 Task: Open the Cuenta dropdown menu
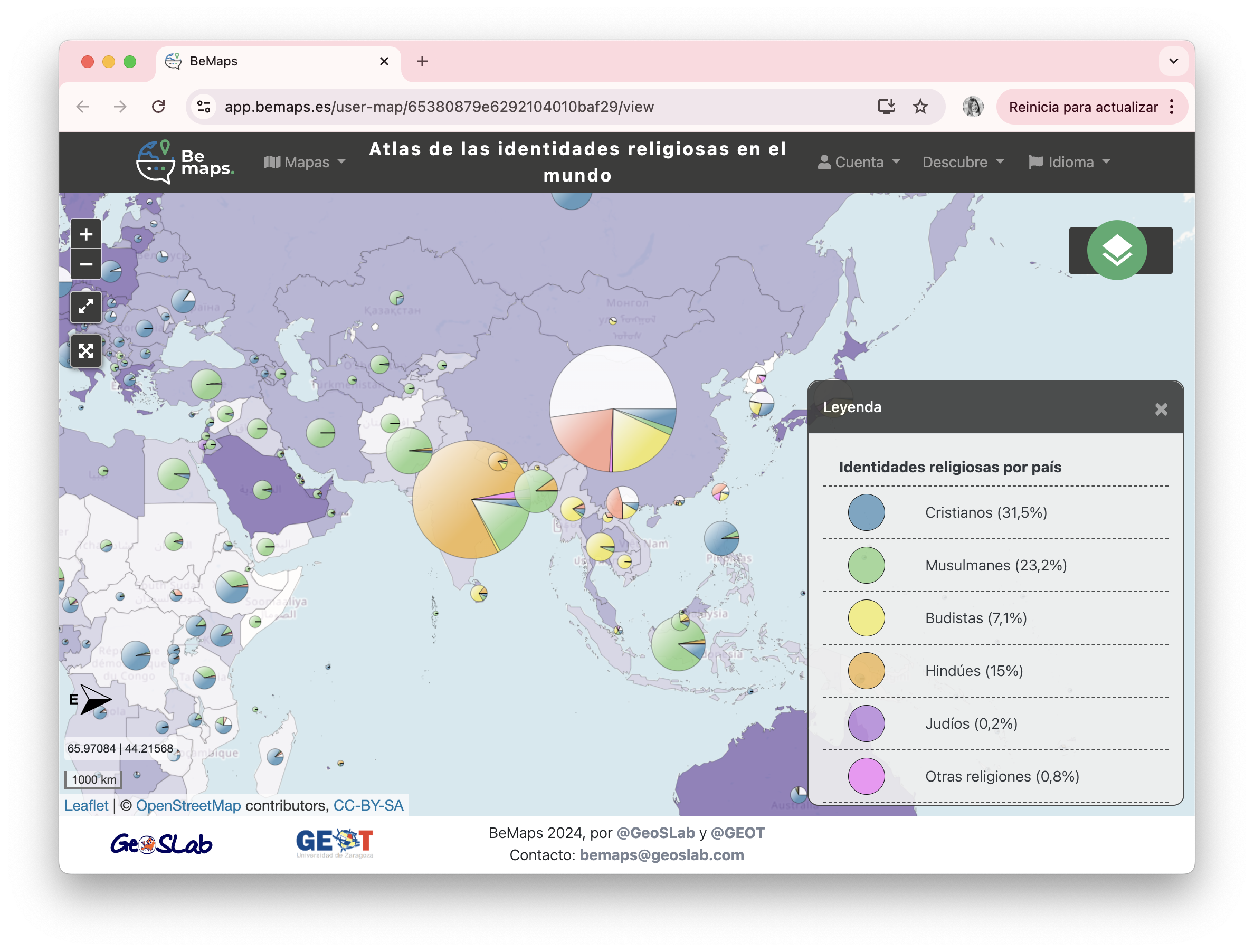858,162
